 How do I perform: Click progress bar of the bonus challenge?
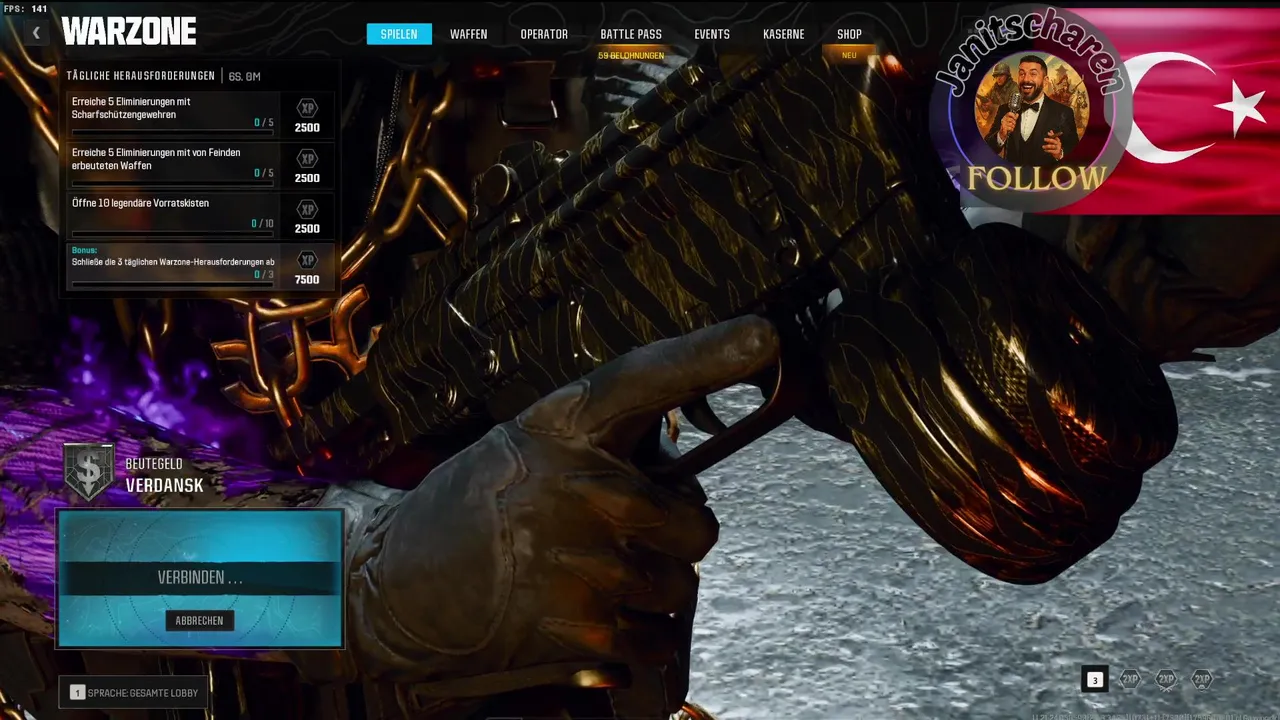[172, 285]
